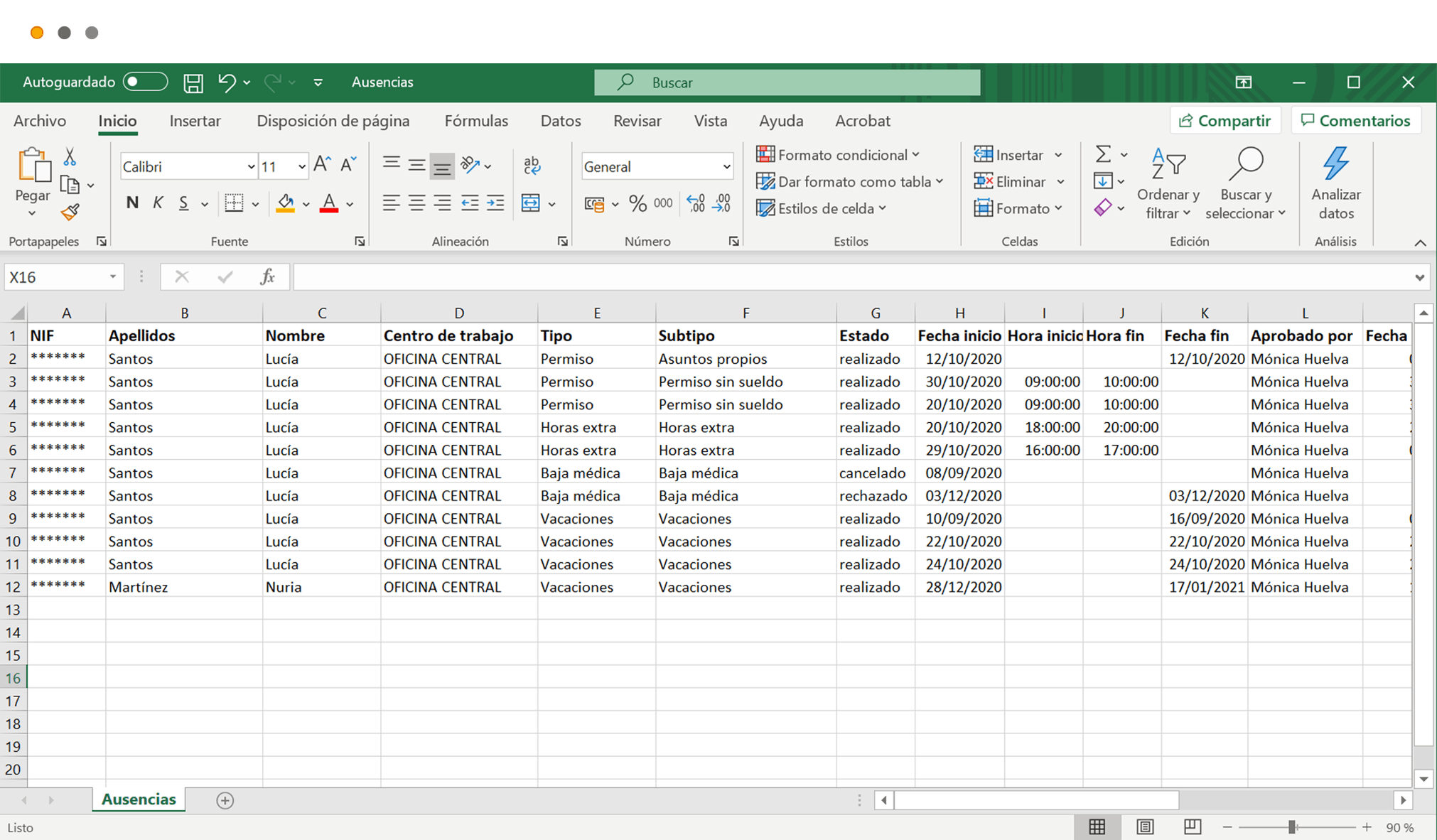This screenshot has height=840, width=1437.
Task: Click the Decrease Indent icon
Action: (470, 203)
